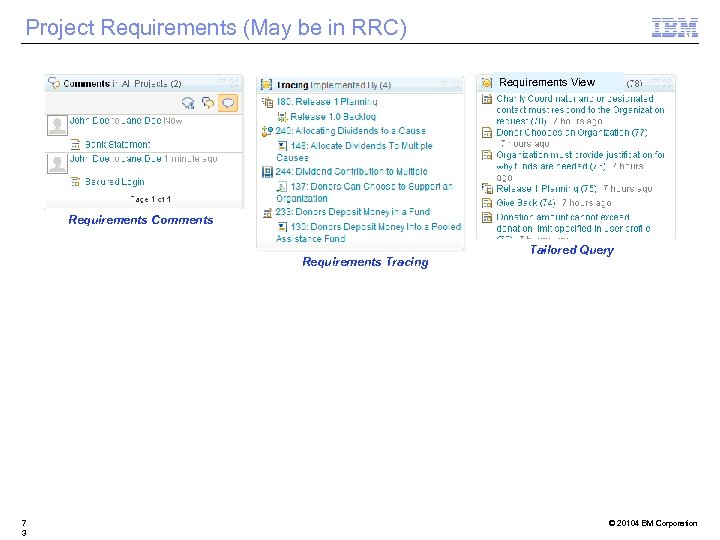The image size is (720, 540).
Task: Open 'Give Back (74)' requirement link
Action: coord(526,202)
